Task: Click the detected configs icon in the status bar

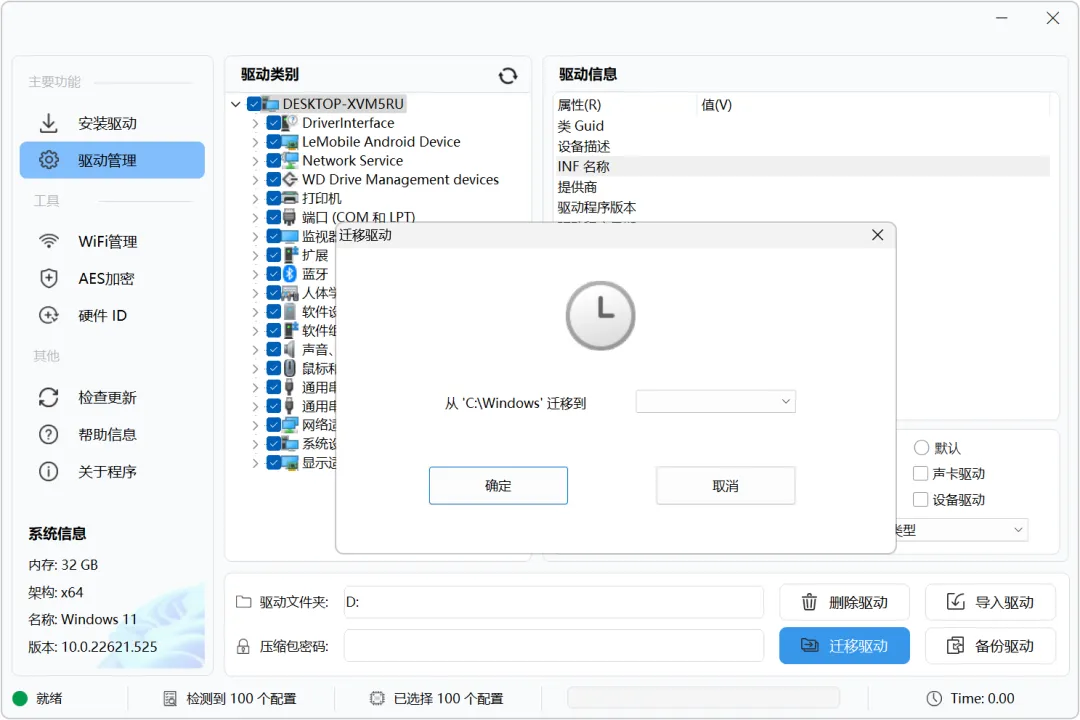Action: click(170, 699)
